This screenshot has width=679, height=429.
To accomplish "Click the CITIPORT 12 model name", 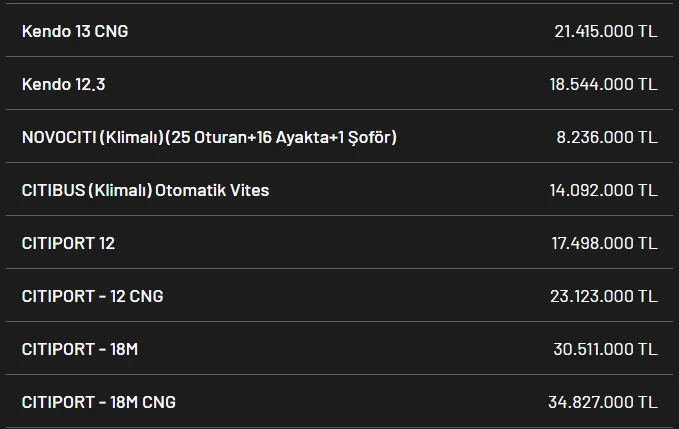I will tap(68, 243).
